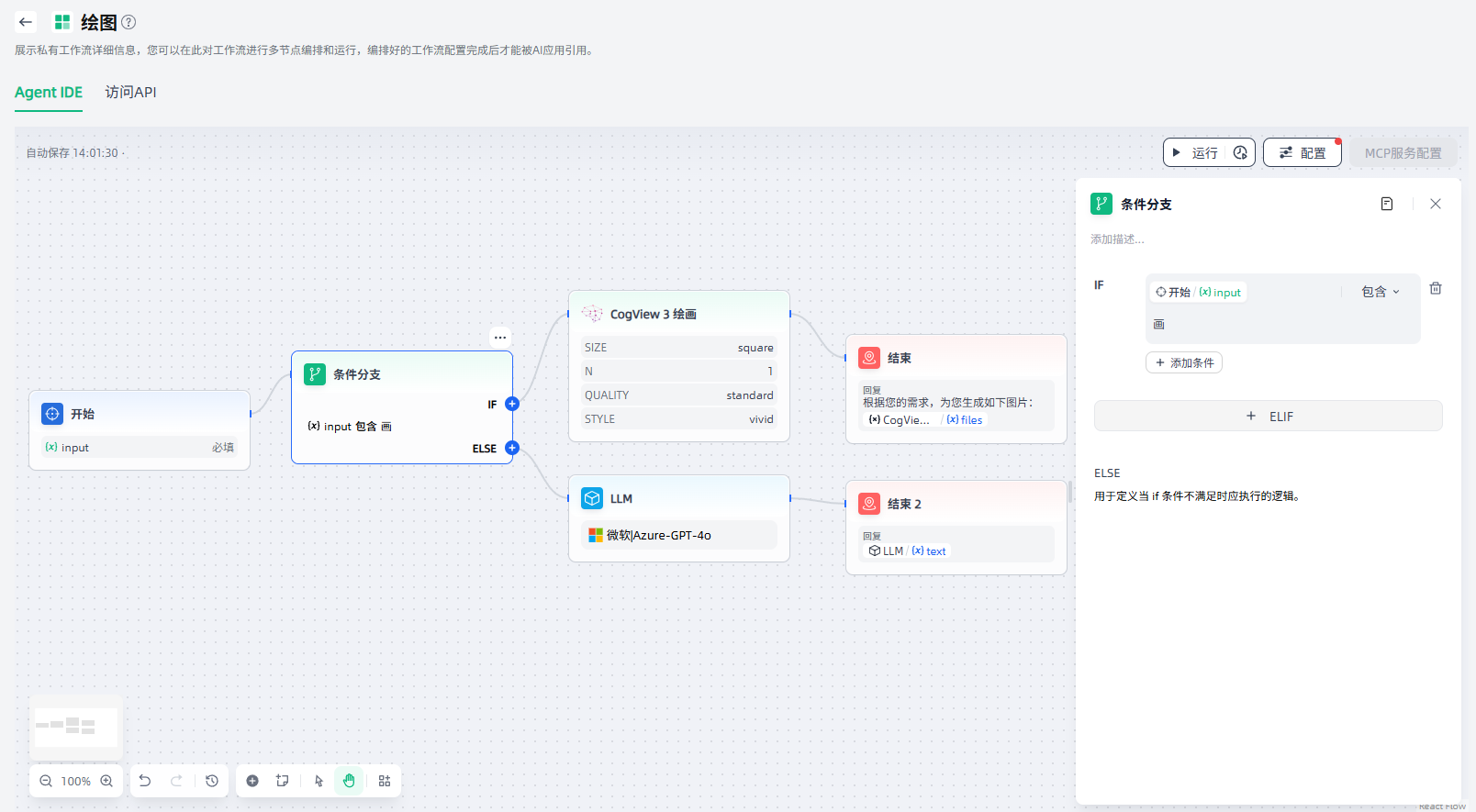This screenshot has height=812, width=1476.
Task: Click the zoom in magnifier icon
Action: coord(106,781)
